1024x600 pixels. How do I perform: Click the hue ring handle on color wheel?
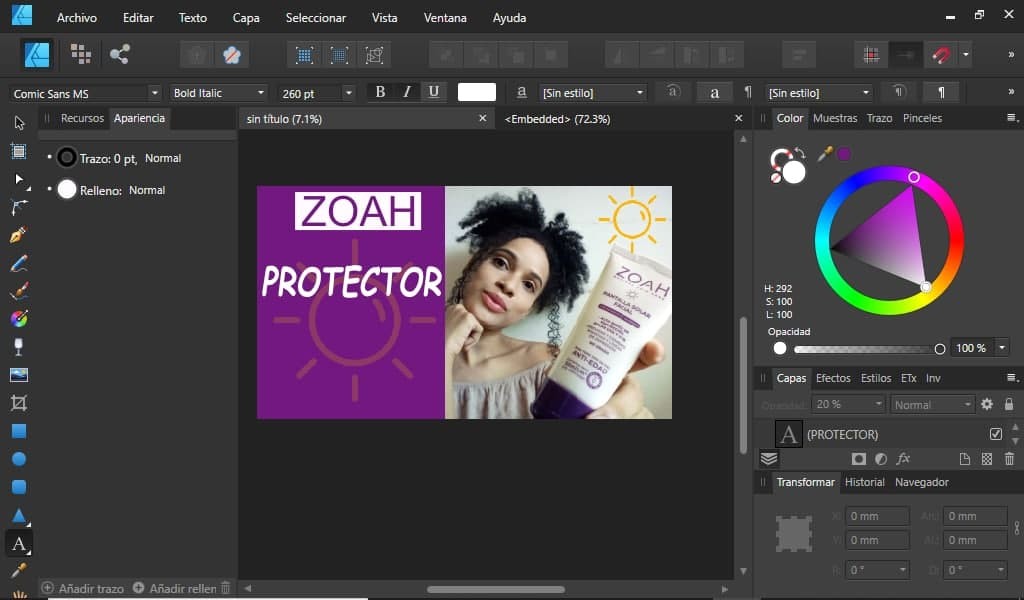[x=914, y=177]
